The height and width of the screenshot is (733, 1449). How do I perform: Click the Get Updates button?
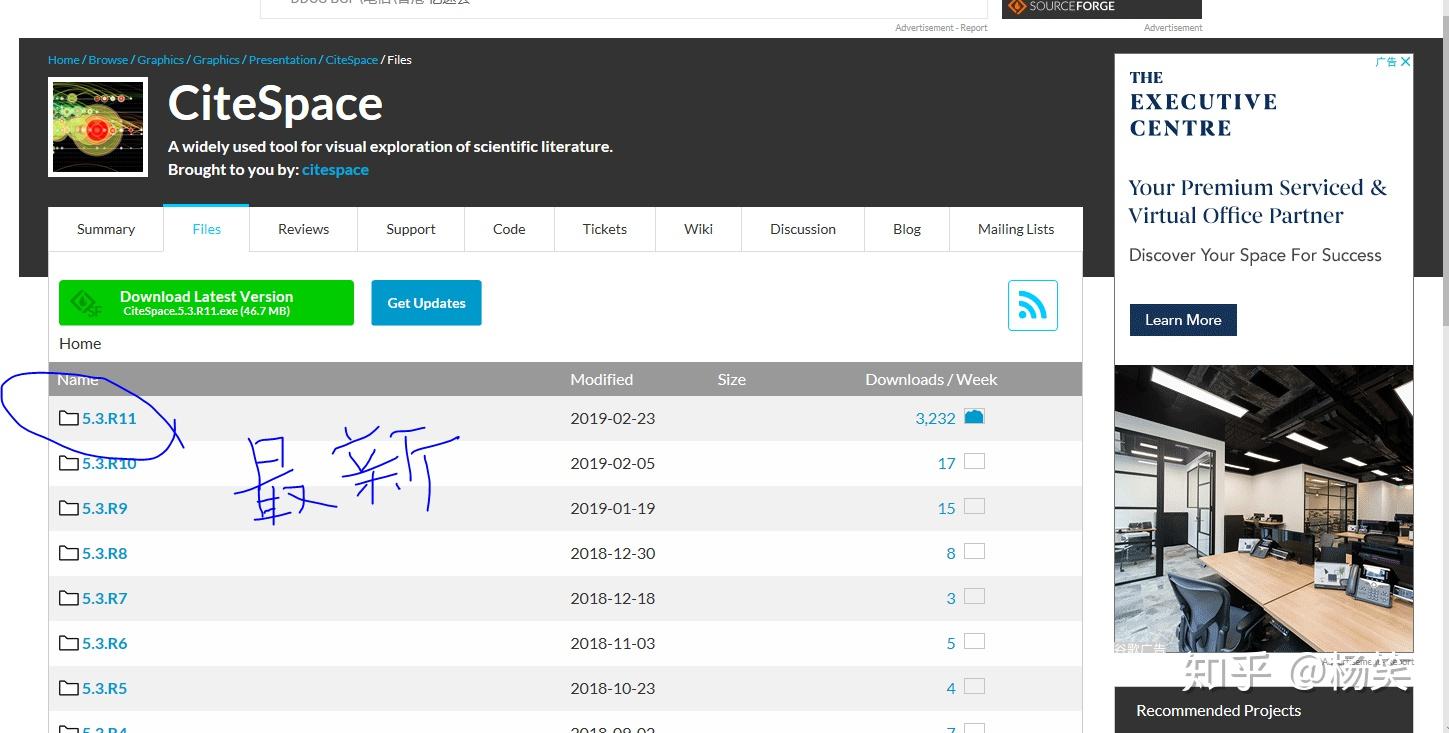(x=426, y=303)
